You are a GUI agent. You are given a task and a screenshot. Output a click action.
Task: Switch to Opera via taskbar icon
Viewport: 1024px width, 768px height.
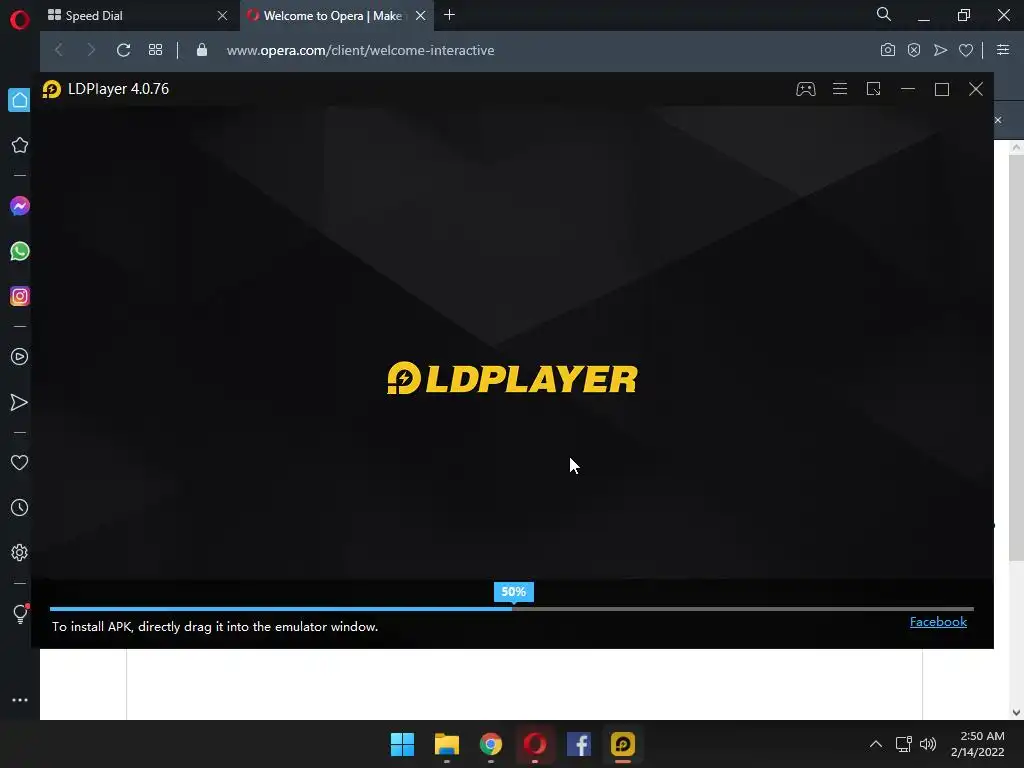click(535, 744)
